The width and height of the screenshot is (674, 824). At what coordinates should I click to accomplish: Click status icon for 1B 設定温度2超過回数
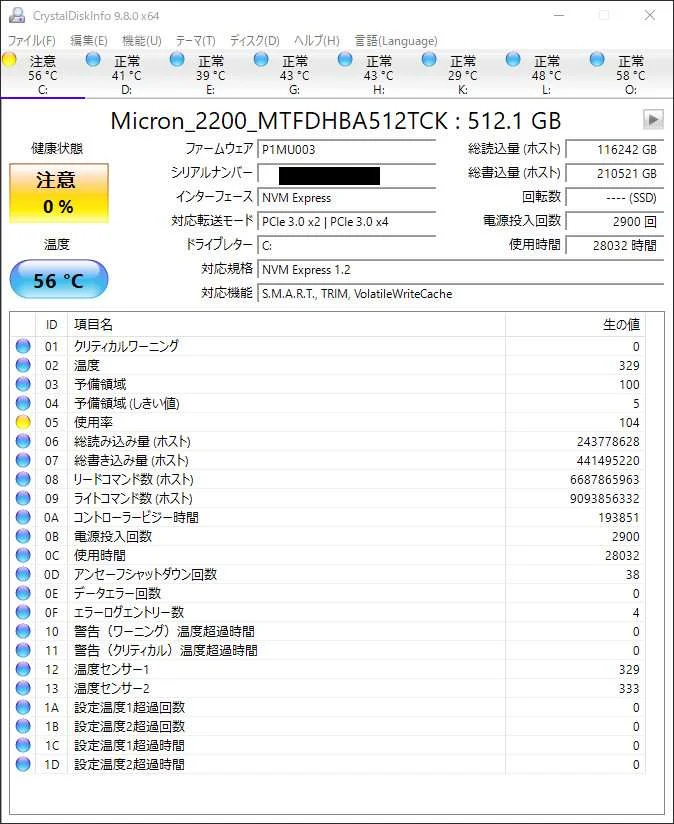pos(23,726)
